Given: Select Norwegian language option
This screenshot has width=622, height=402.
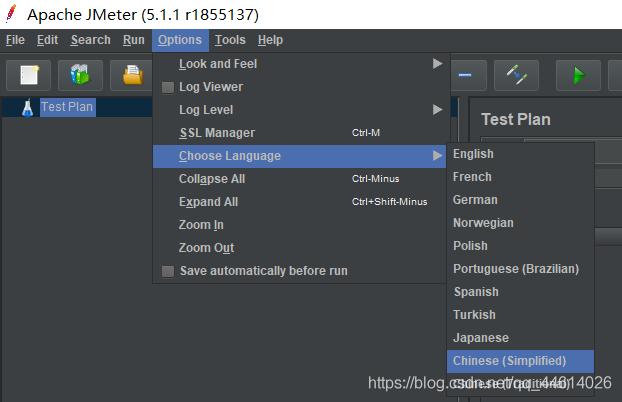Looking at the screenshot, I should (520, 223).
